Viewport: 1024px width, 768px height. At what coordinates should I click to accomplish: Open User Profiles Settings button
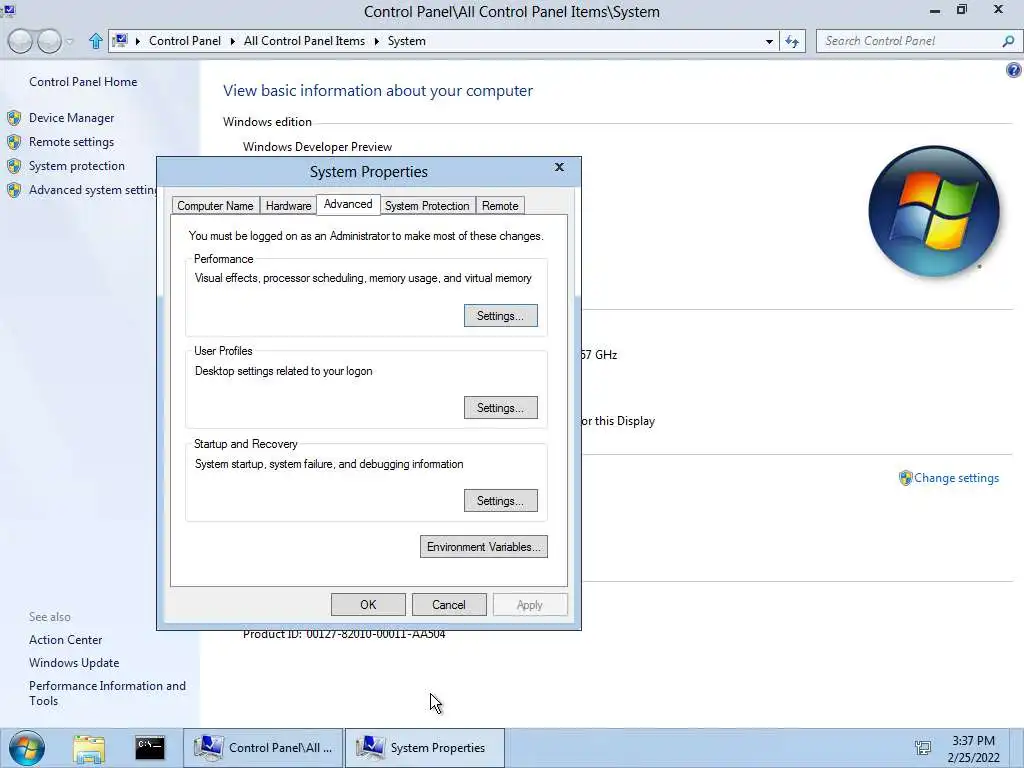click(501, 408)
